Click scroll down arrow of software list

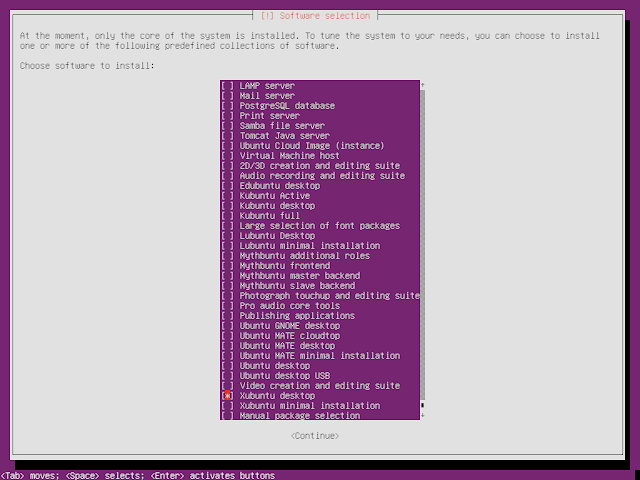[x=422, y=415]
